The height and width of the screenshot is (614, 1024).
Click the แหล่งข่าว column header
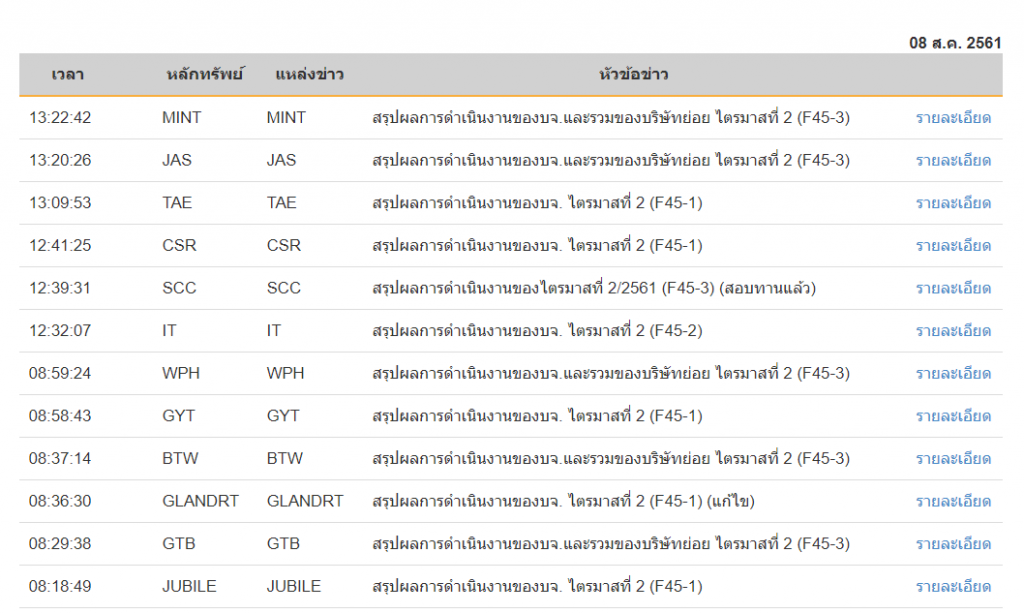coord(310,74)
